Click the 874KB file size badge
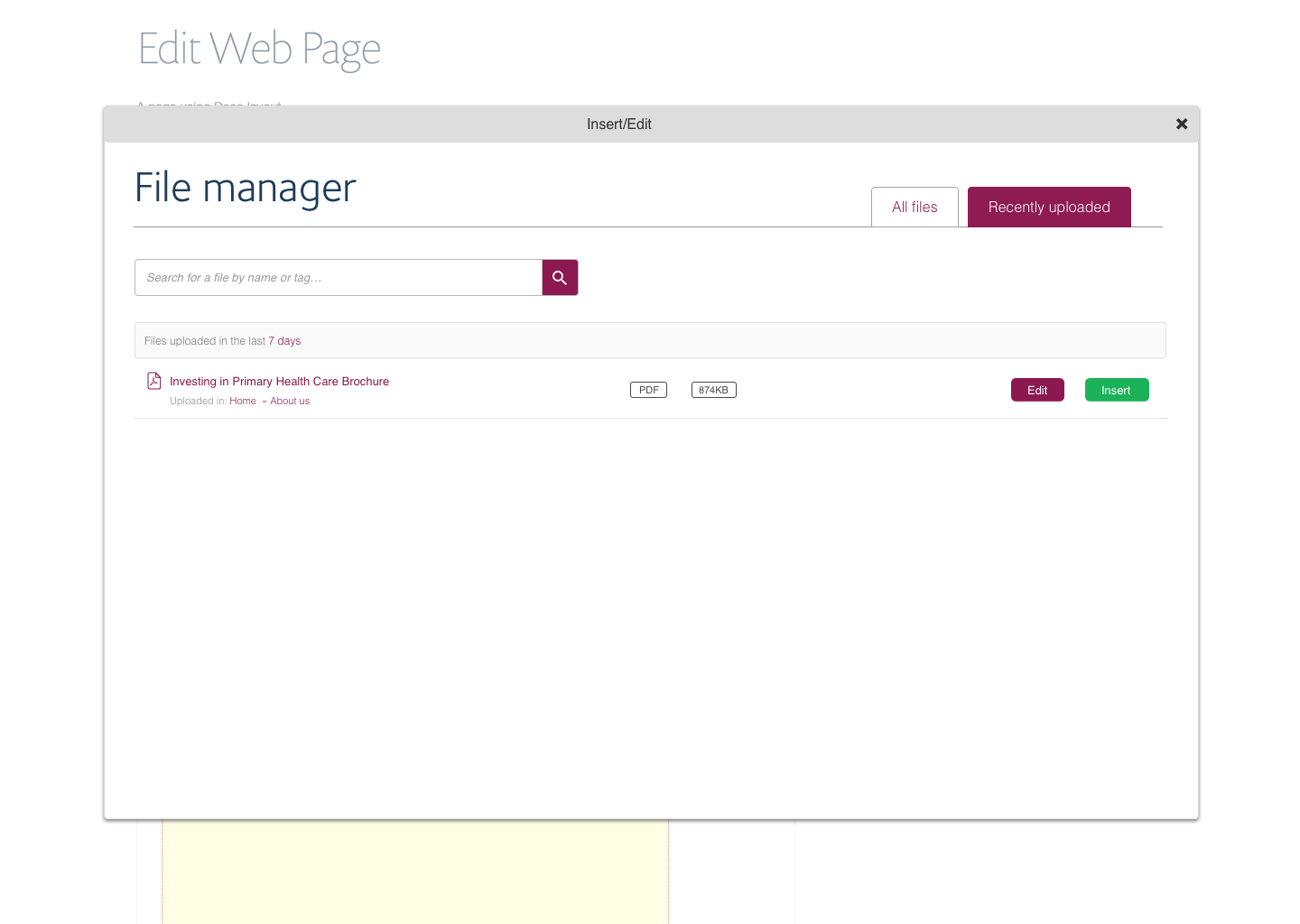 point(713,390)
